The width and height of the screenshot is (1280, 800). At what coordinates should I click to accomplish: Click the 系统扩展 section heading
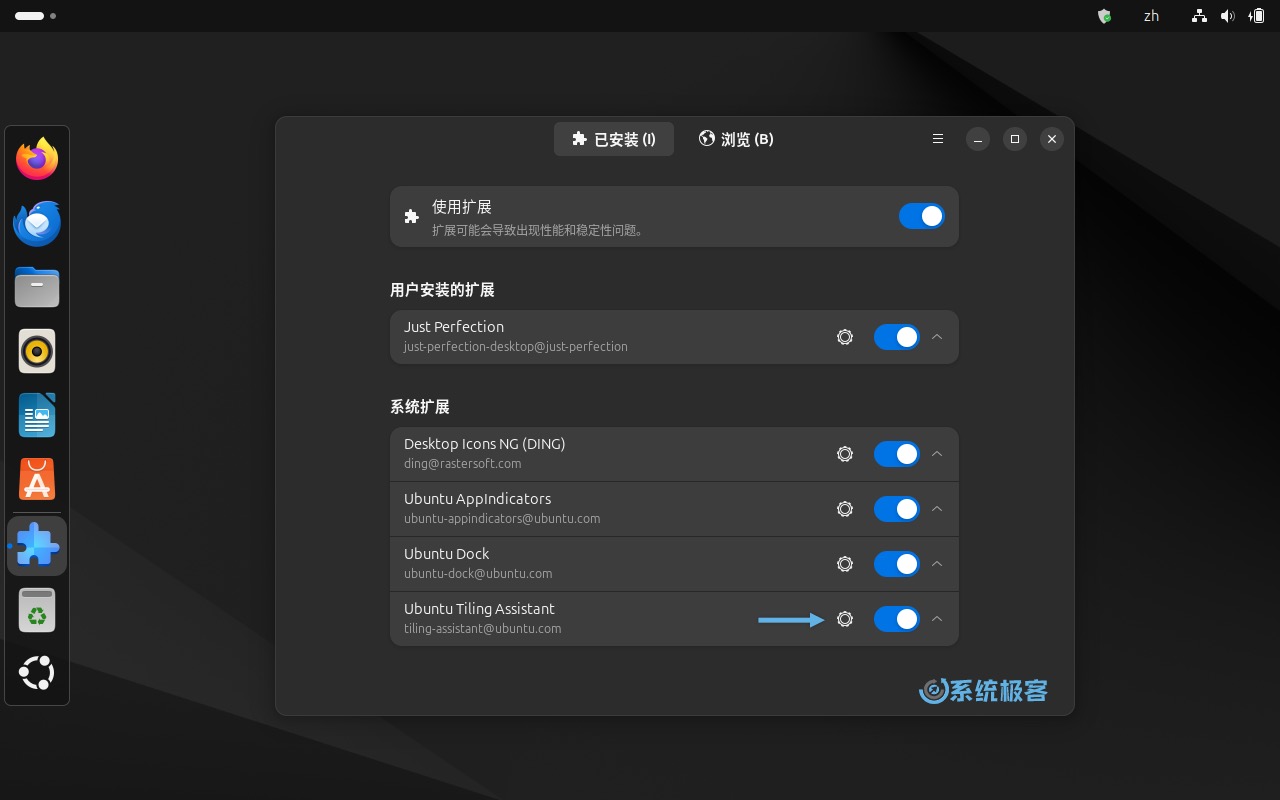pyautogui.click(x=420, y=407)
